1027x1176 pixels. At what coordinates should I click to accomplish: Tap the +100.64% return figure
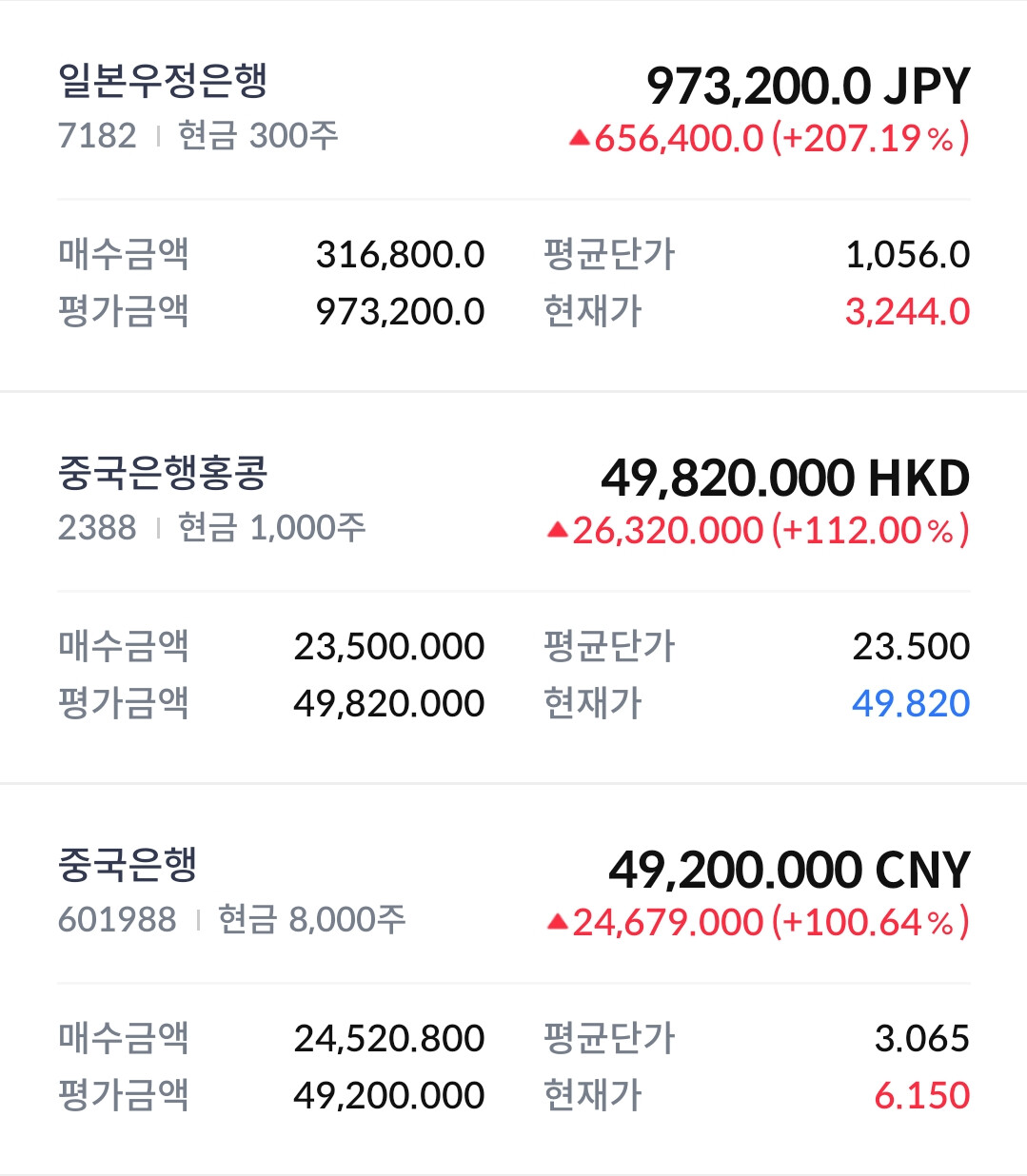click(x=871, y=923)
